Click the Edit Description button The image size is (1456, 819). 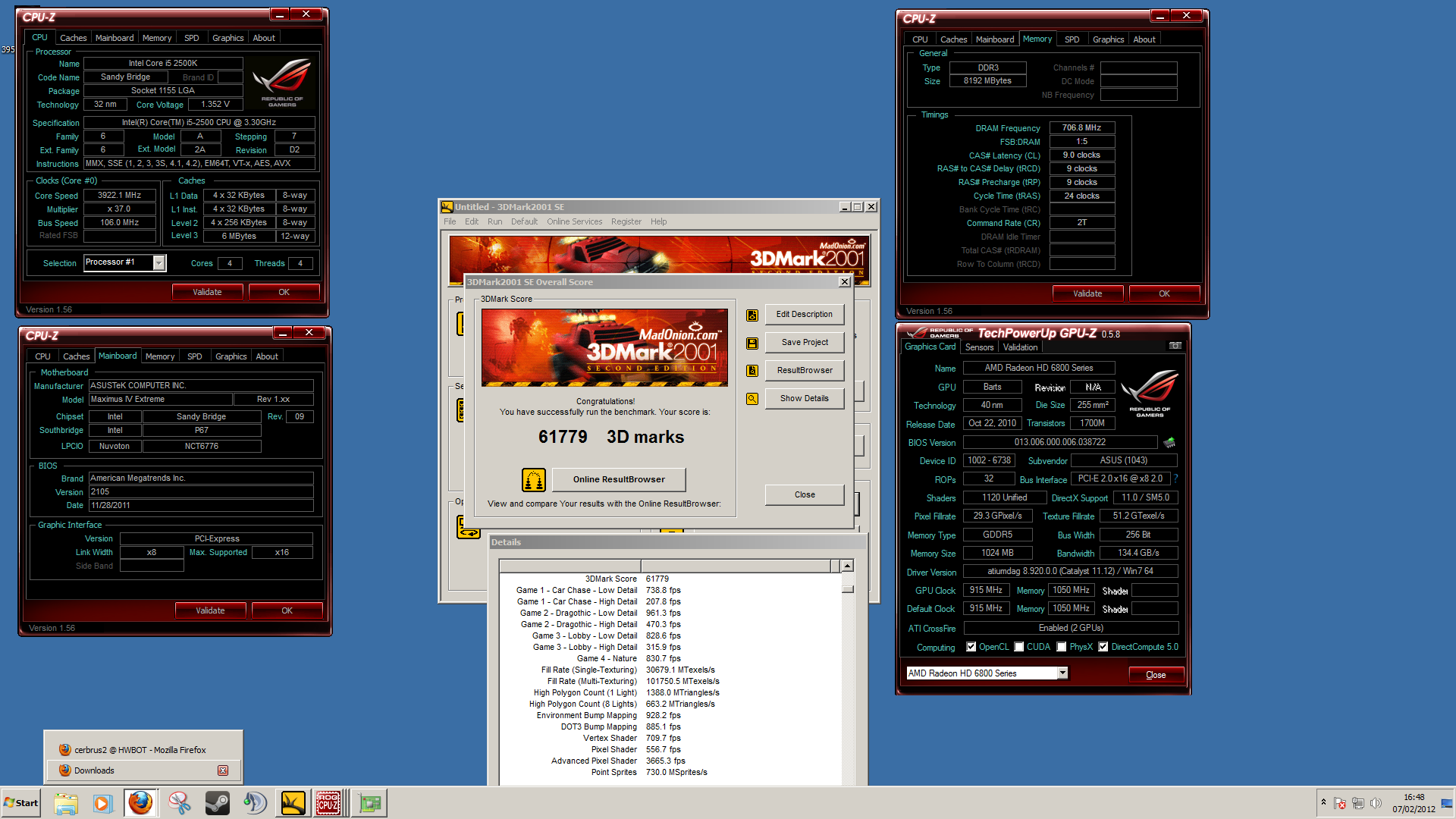[804, 314]
